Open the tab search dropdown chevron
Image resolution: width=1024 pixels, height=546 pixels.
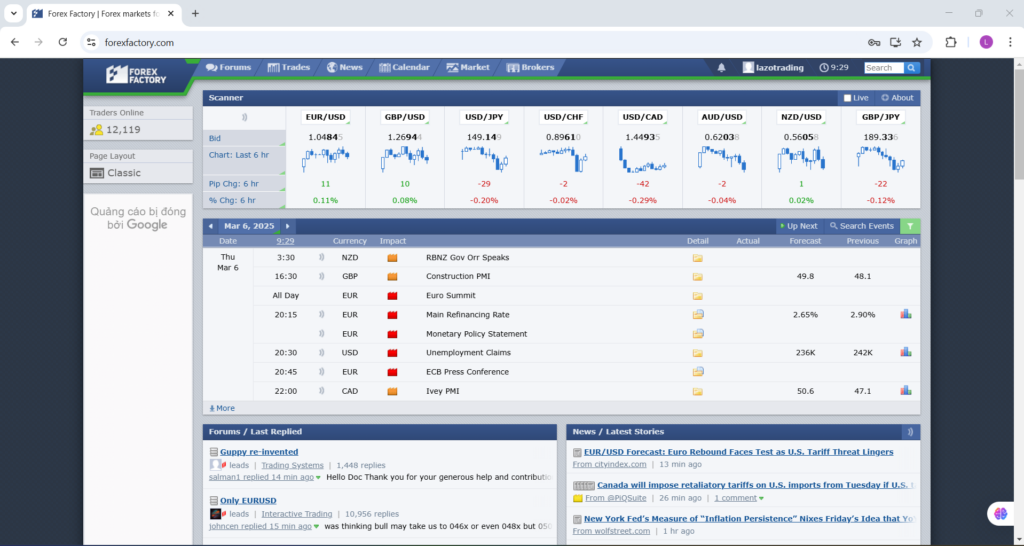click(13, 13)
